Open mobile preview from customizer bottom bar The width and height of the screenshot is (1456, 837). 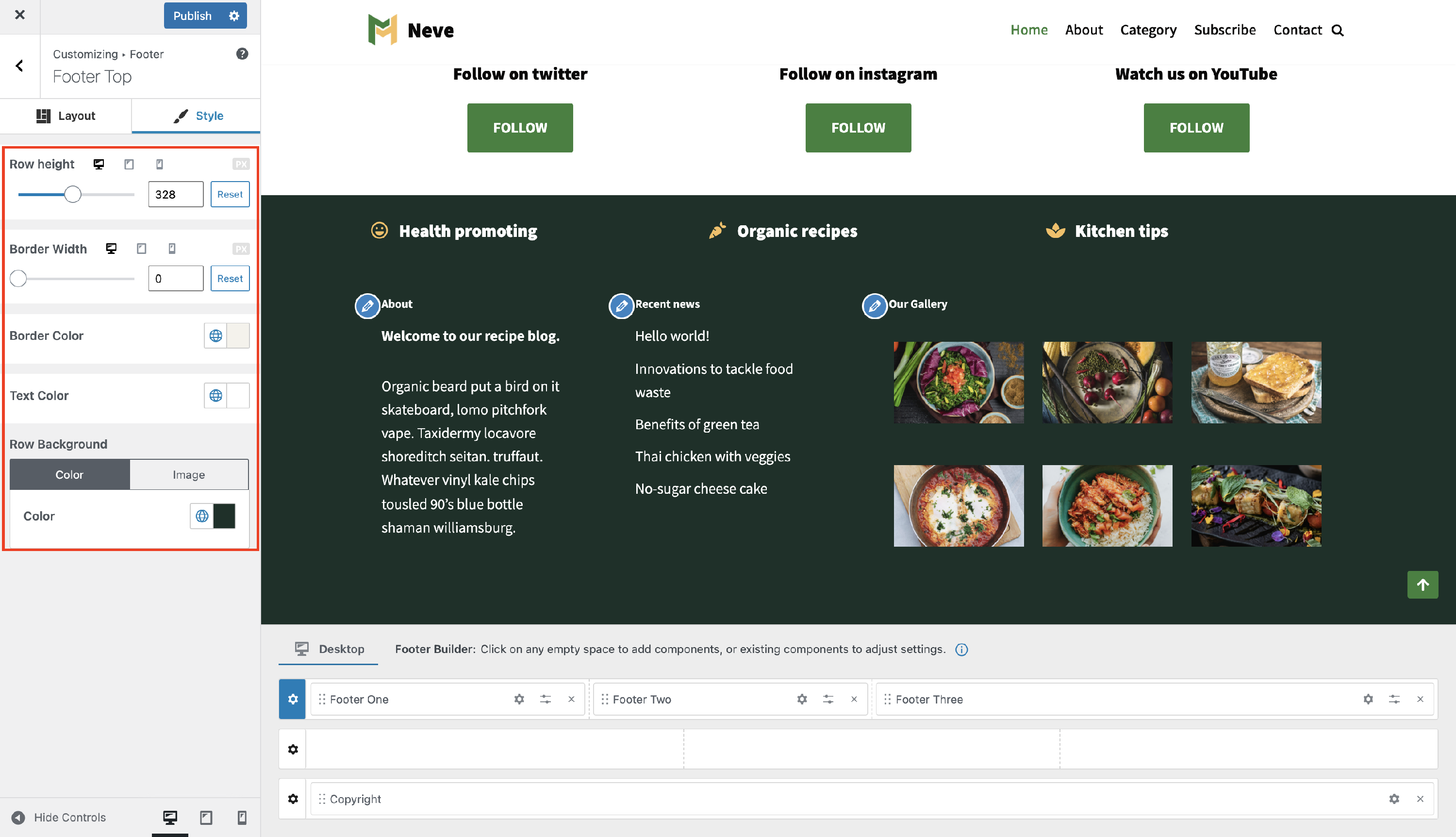point(241,817)
